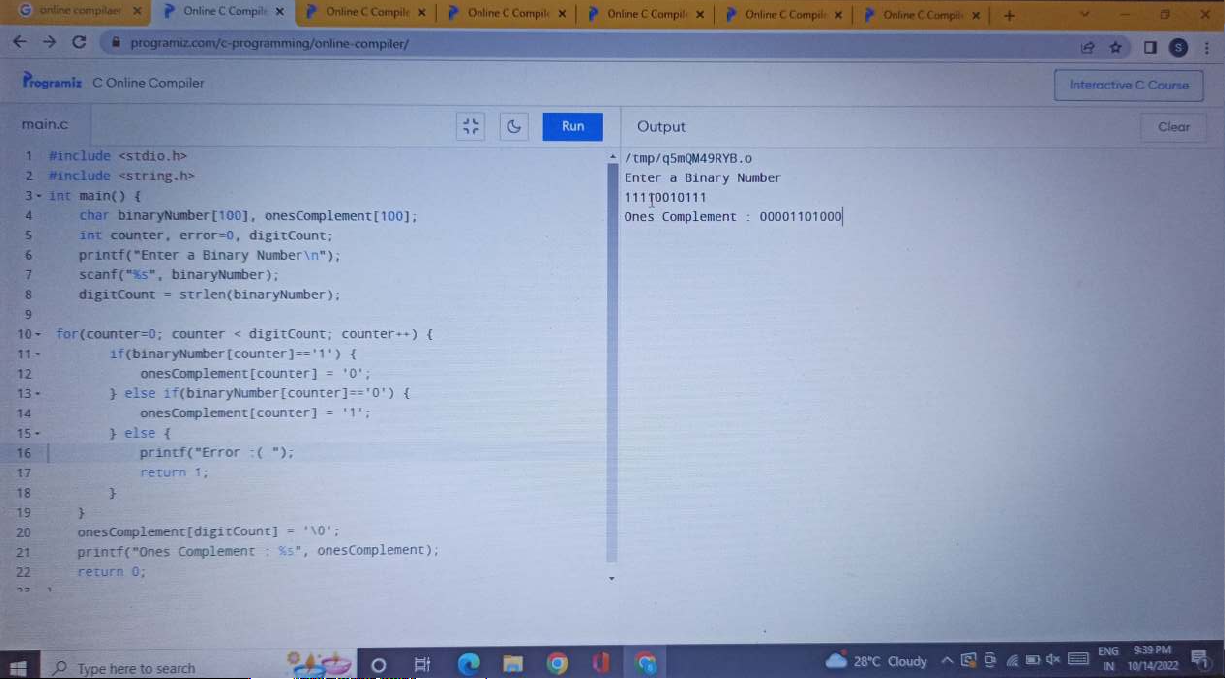Bookmark this page with the star icon
The width and height of the screenshot is (1225, 679).
click(x=1115, y=47)
